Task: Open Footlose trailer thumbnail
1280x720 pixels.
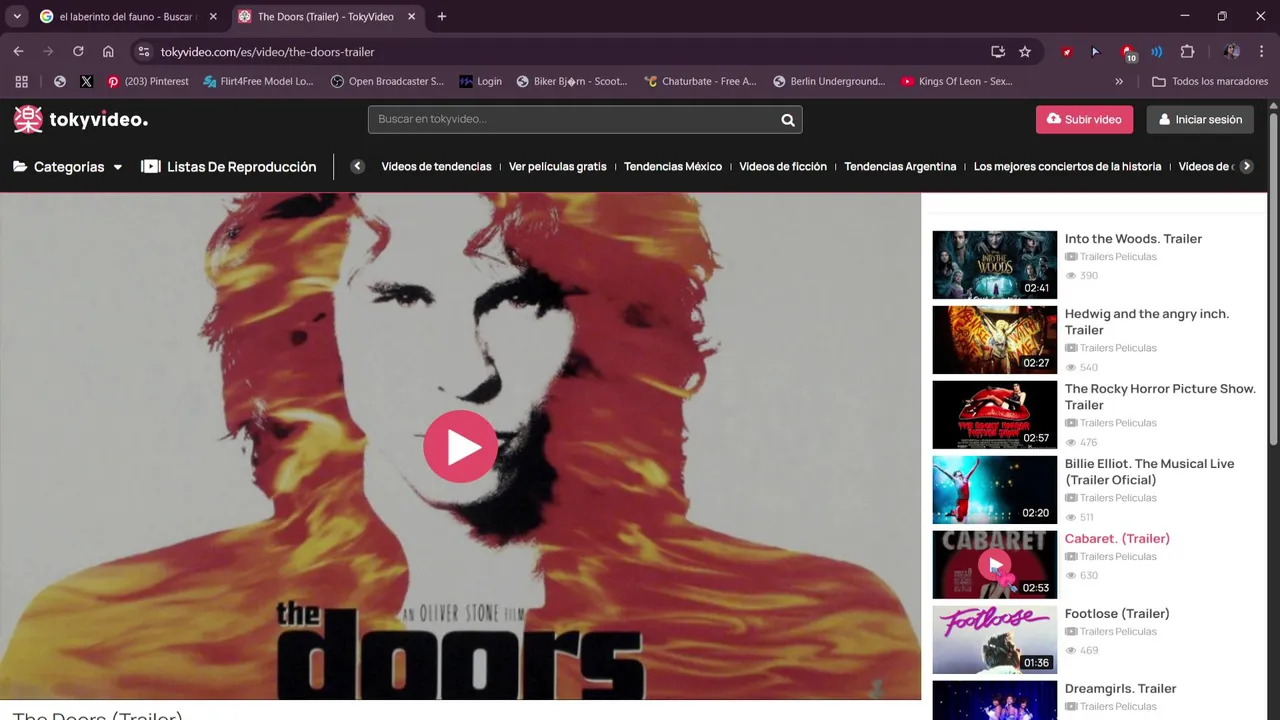Action: (994, 640)
